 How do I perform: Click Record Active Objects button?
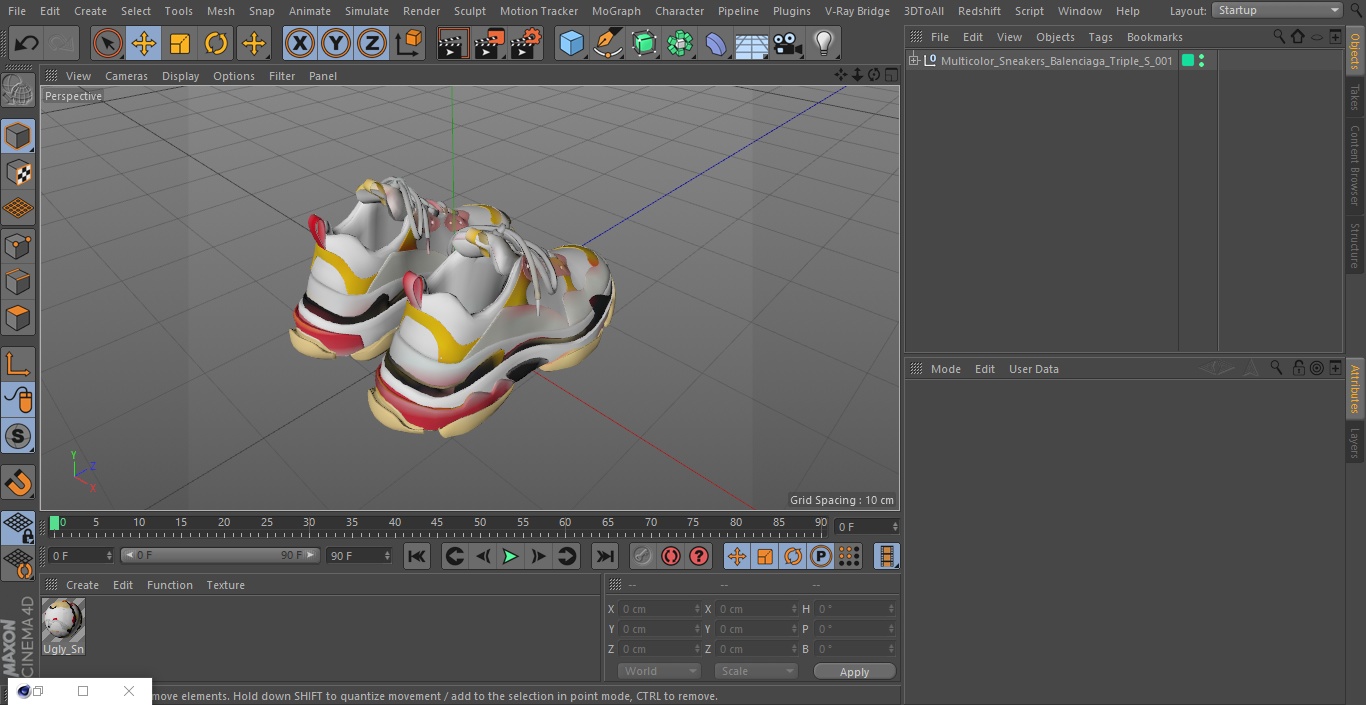[643, 556]
